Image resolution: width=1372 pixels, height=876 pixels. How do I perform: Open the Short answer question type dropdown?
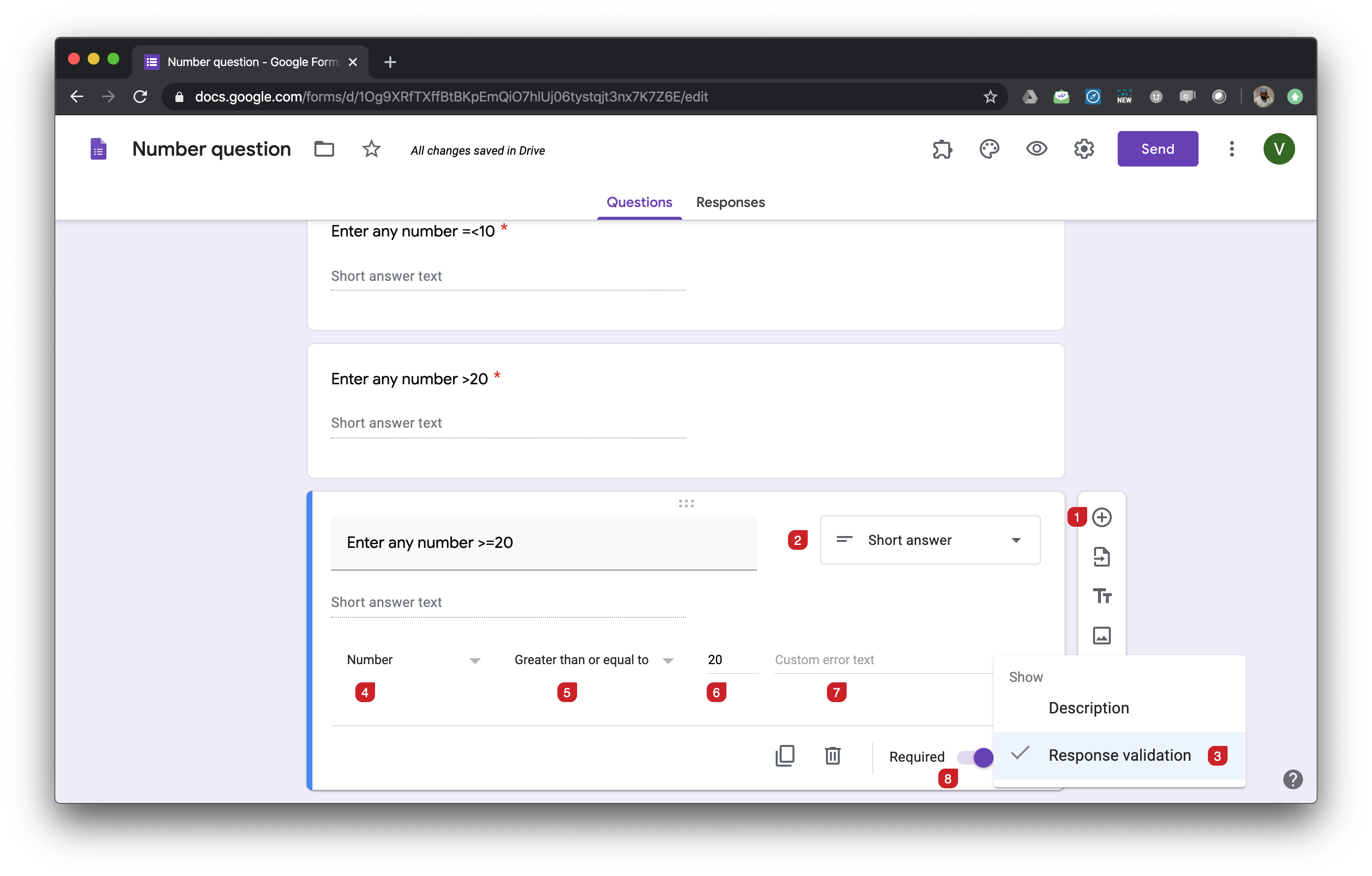(929, 540)
